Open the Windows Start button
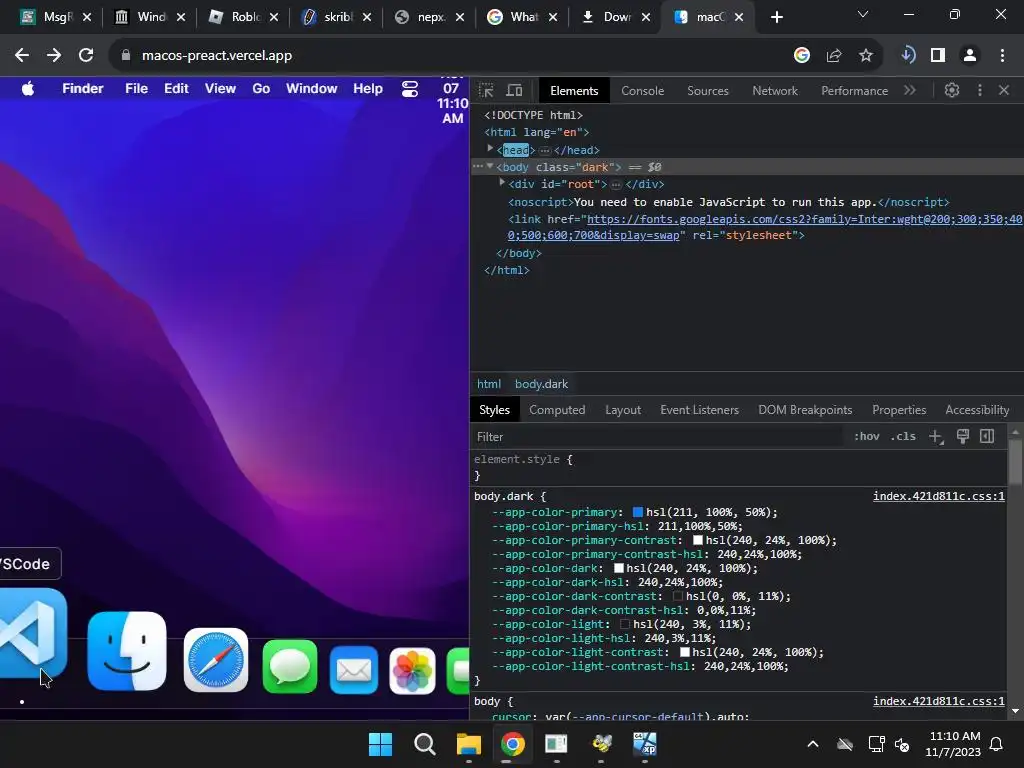 (x=381, y=744)
